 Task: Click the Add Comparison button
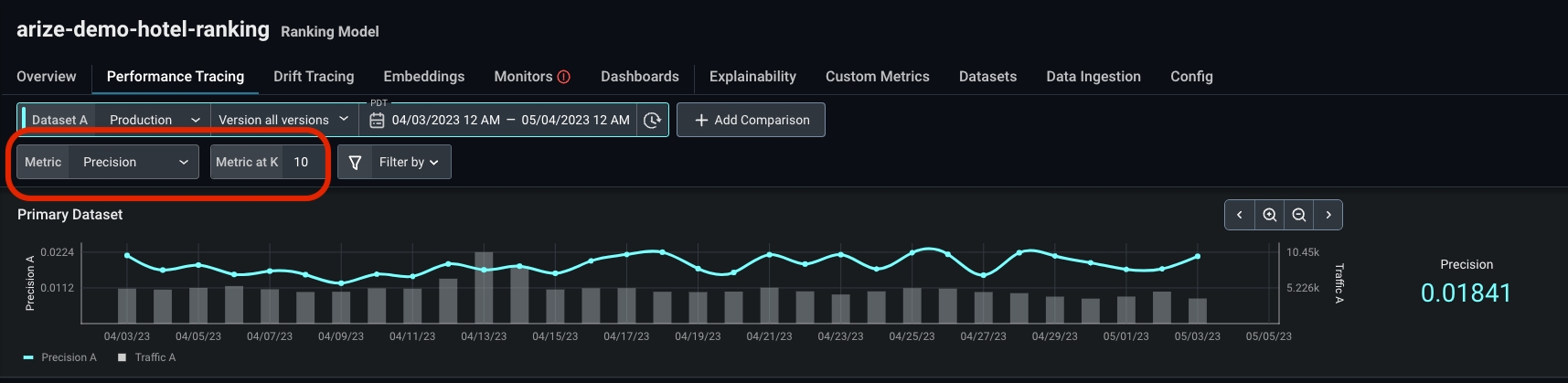coord(751,120)
